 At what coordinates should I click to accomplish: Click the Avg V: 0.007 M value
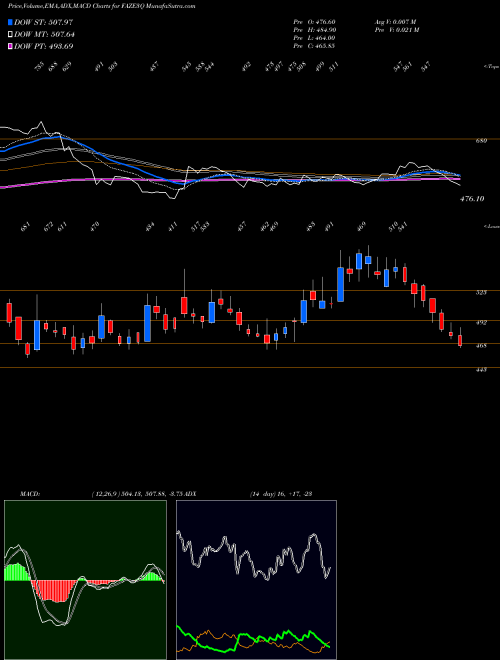pyautogui.click(x=395, y=22)
